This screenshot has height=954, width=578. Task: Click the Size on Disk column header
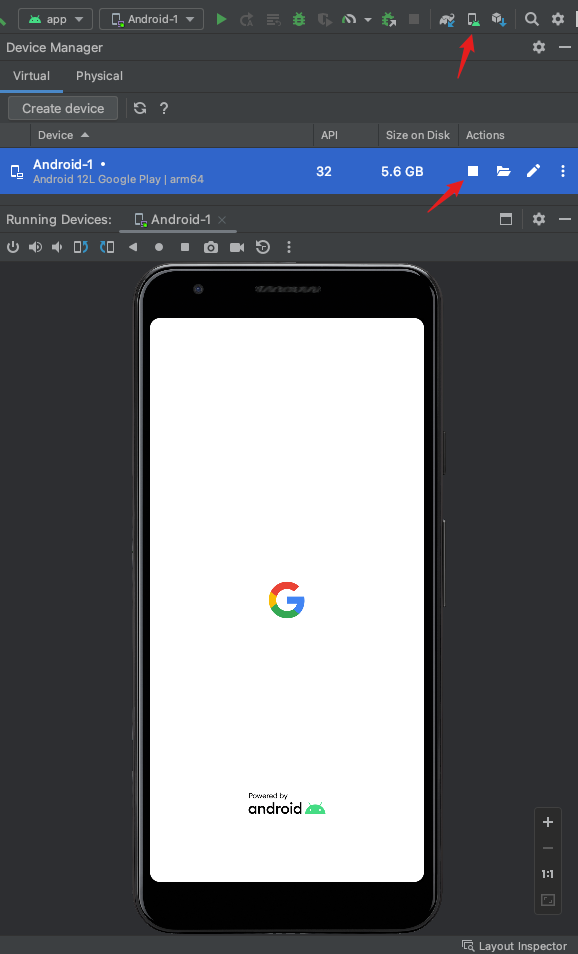pyautogui.click(x=418, y=135)
